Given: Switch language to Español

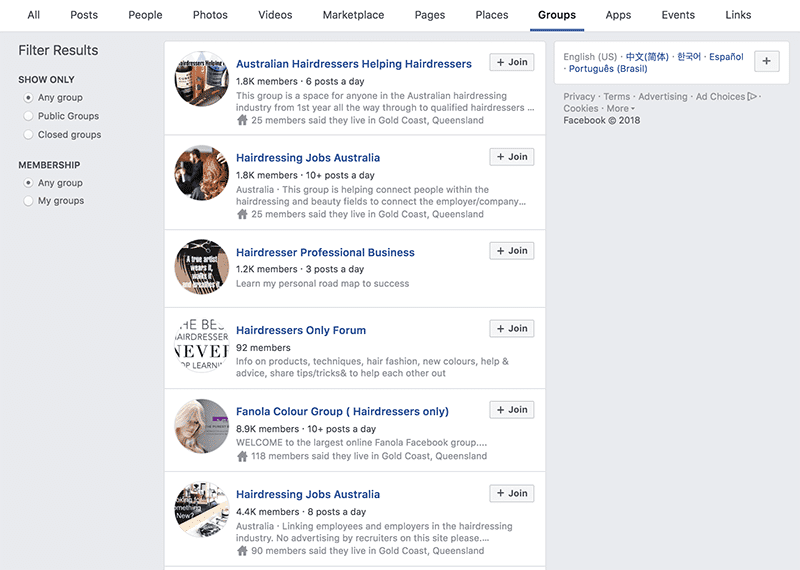Looking at the screenshot, I should [726, 57].
